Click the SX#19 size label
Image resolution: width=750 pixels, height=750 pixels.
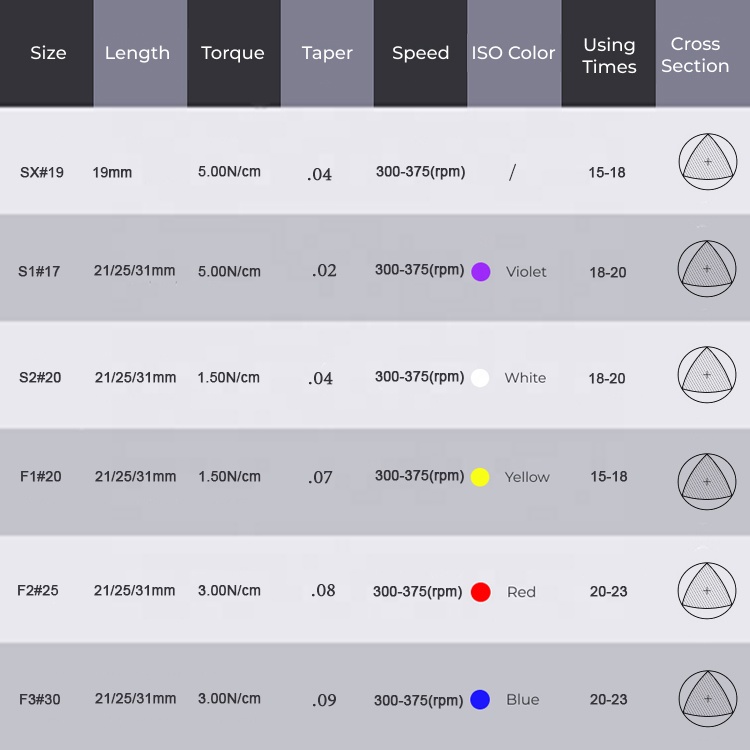[42, 172]
